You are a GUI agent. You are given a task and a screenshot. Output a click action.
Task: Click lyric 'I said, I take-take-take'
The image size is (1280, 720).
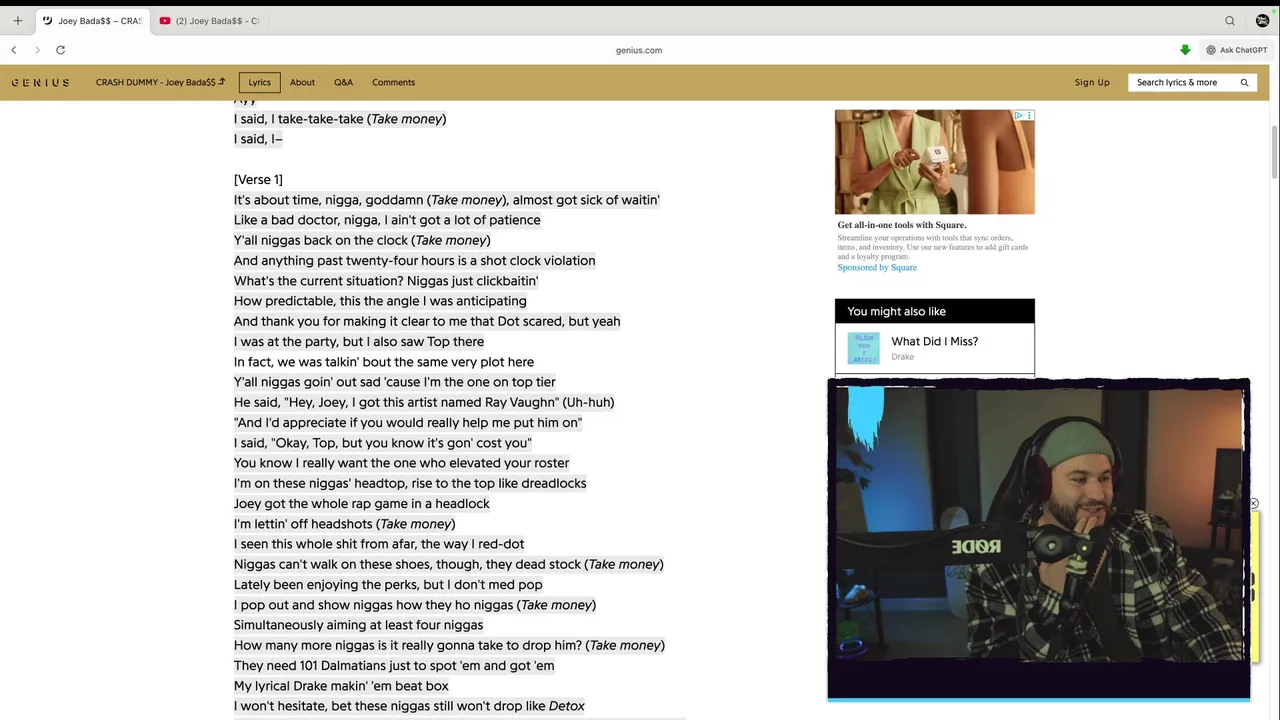340,119
